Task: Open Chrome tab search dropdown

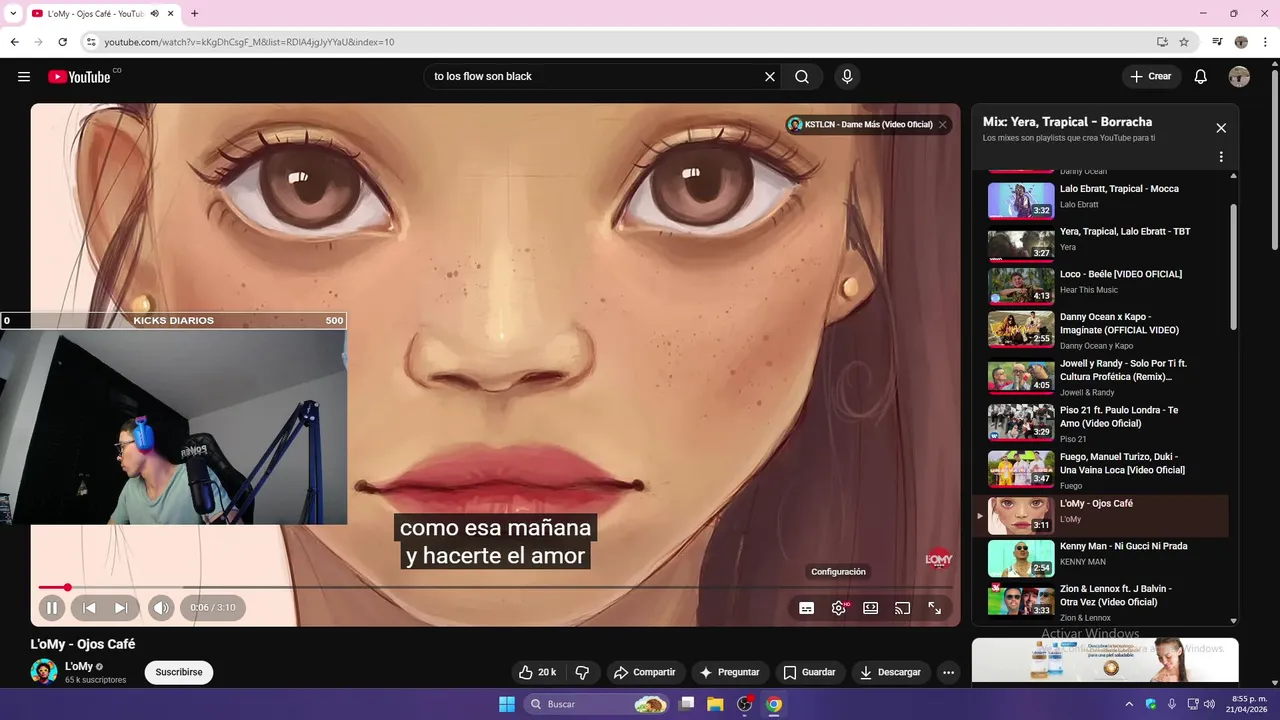Action: [12, 13]
